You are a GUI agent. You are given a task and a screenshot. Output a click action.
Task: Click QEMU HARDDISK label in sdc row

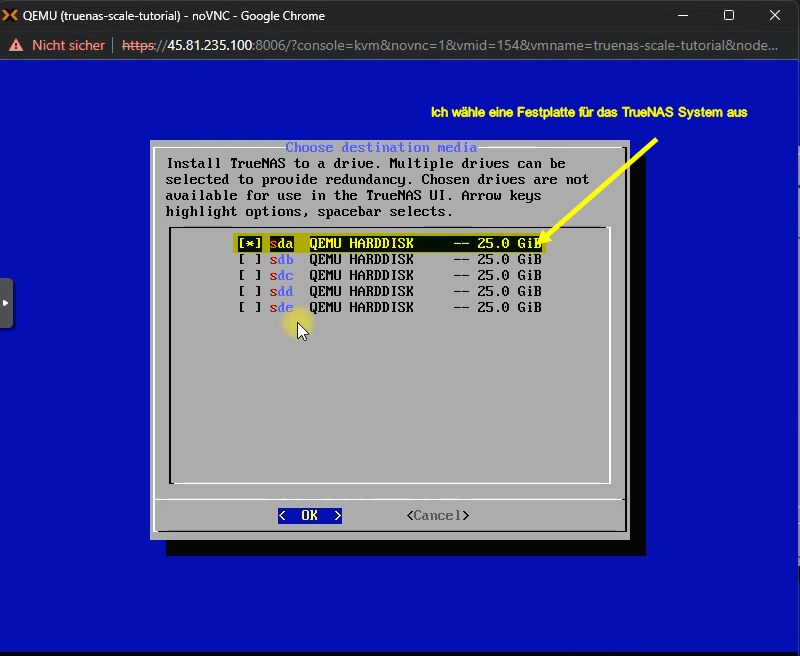[x=361, y=275]
